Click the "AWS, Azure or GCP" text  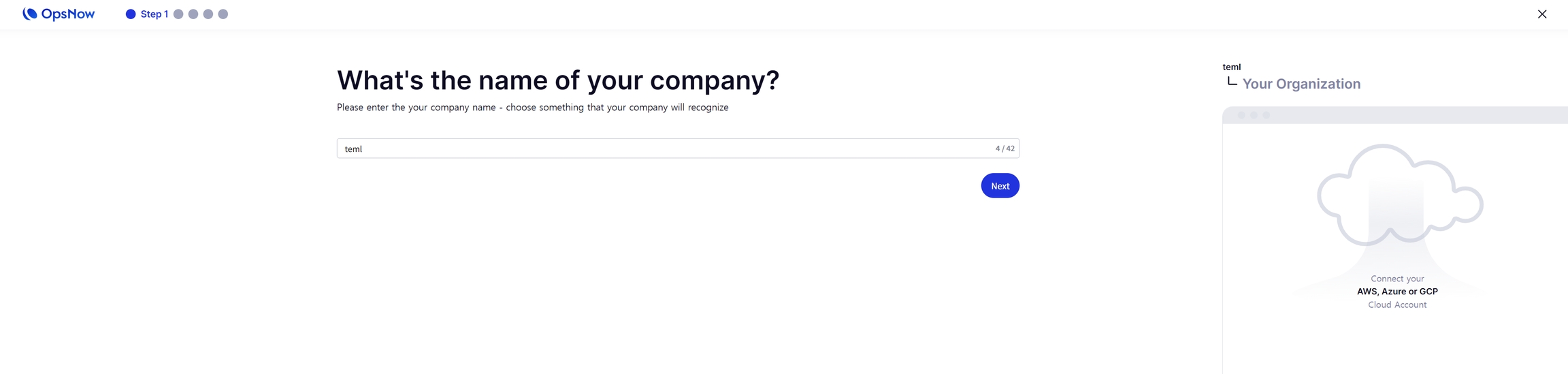(1397, 292)
